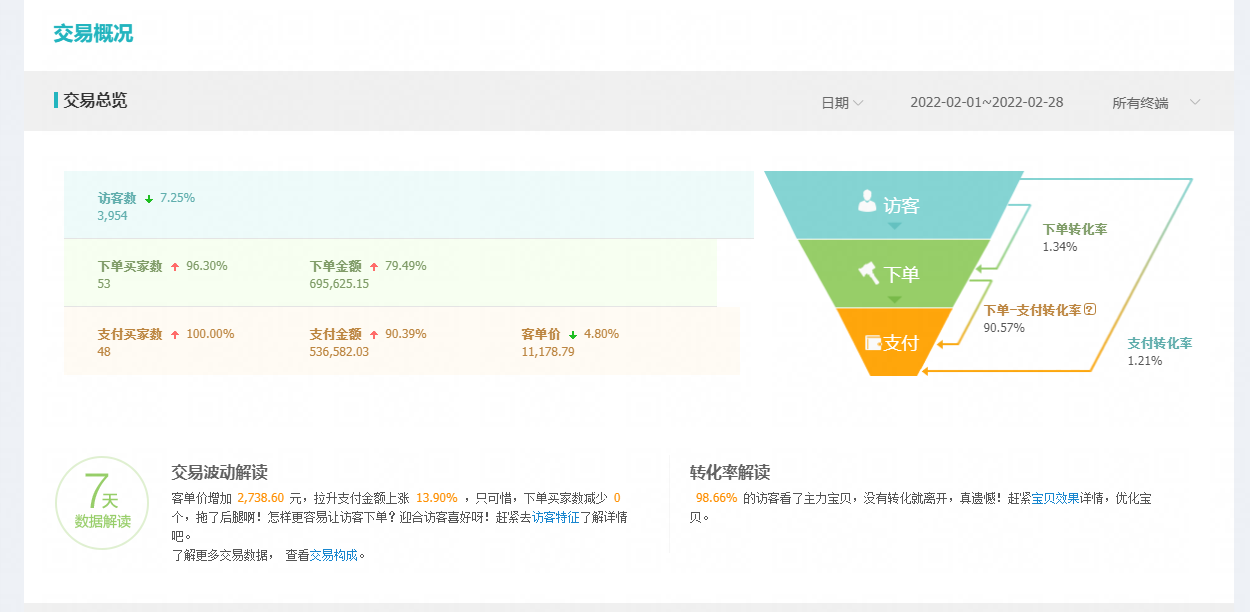Click the visitor person icon in funnel

pos(867,202)
